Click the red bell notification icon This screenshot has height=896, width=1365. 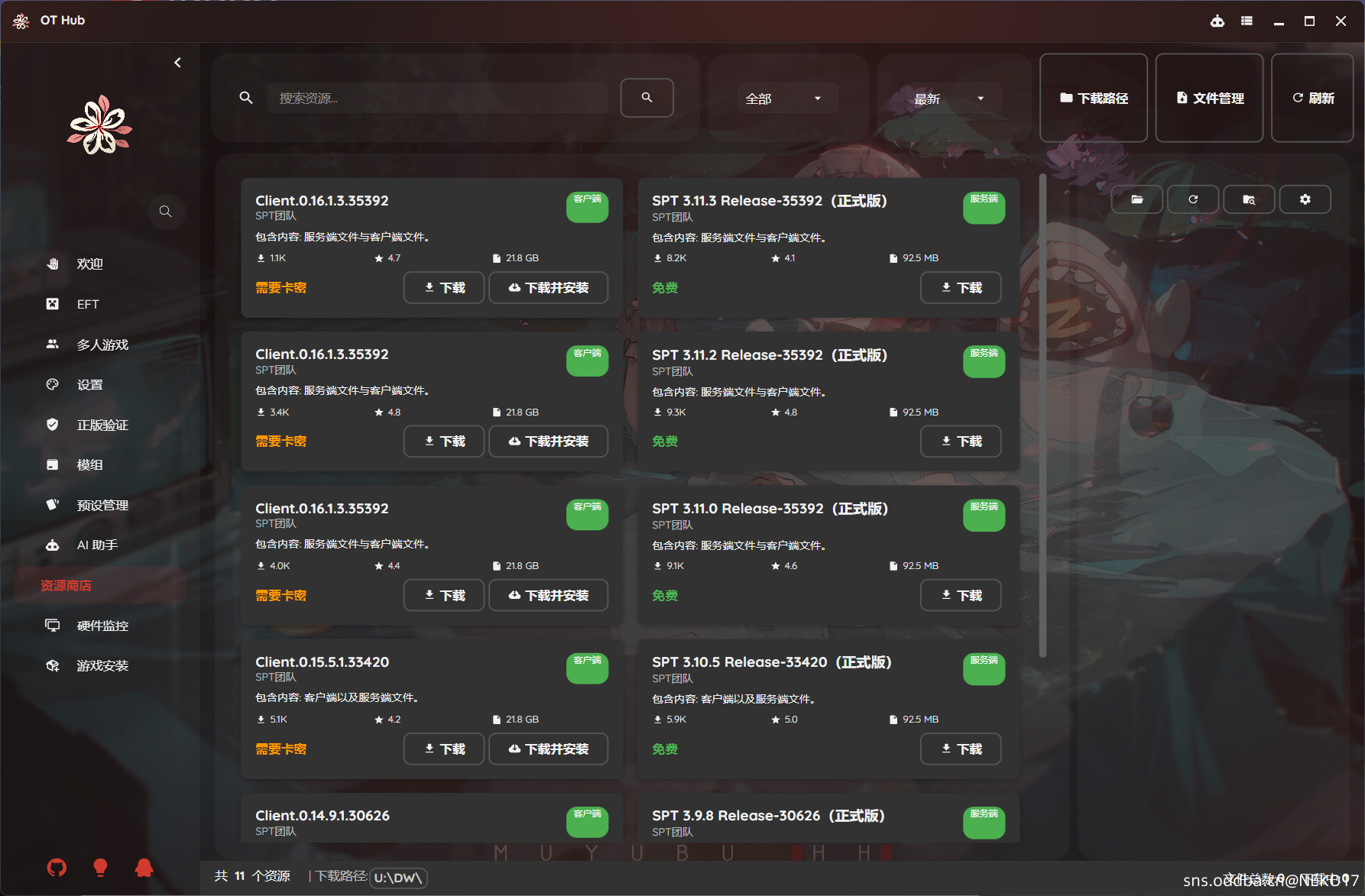pyautogui.click(x=144, y=868)
